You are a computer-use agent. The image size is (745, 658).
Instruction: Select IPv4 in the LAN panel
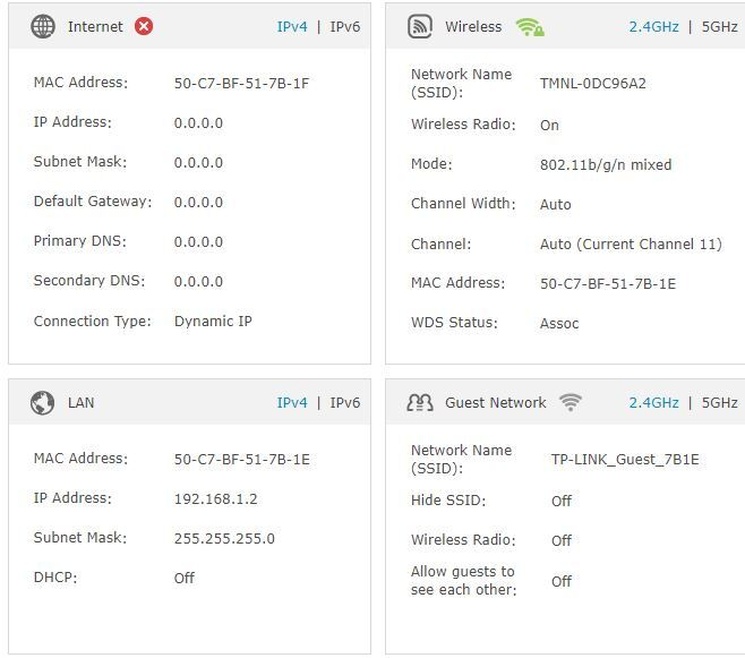click(292, 403)
